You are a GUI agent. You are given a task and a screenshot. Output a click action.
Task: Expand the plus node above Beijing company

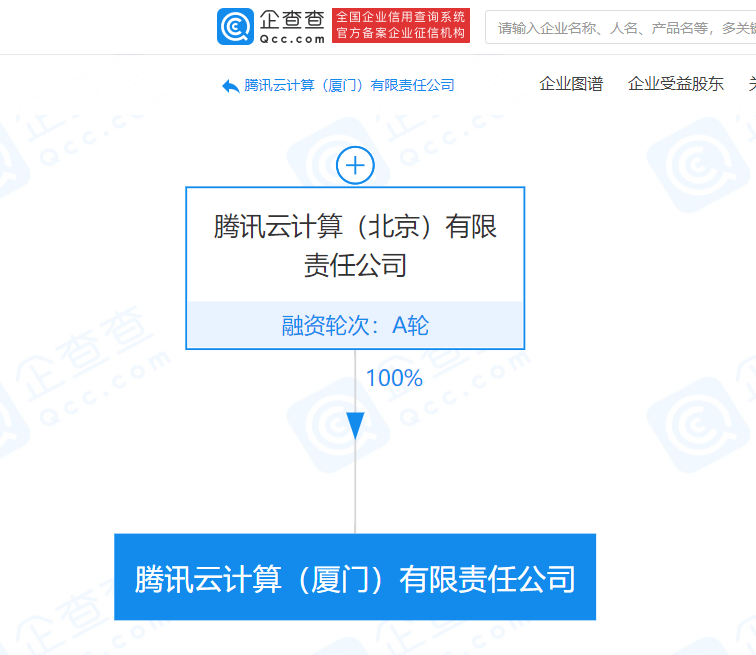point(355,165)
